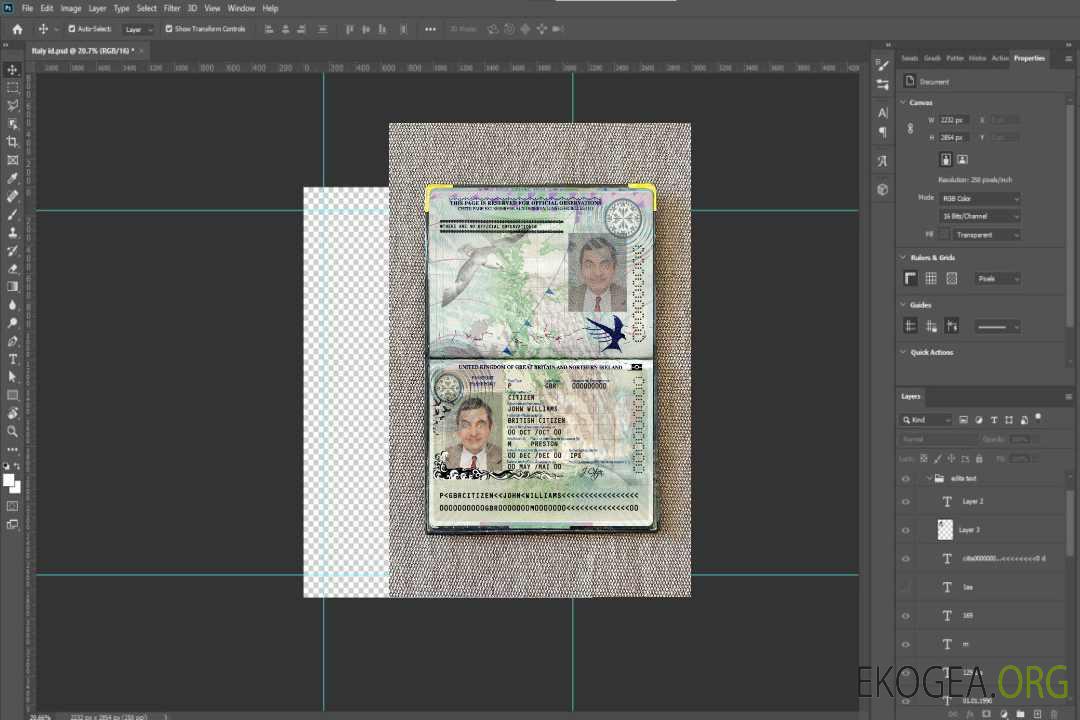The width and height of the screenshot is (1080, 720).
Task: Click lock all padlock icon in Layers
Action: (979, 458)
